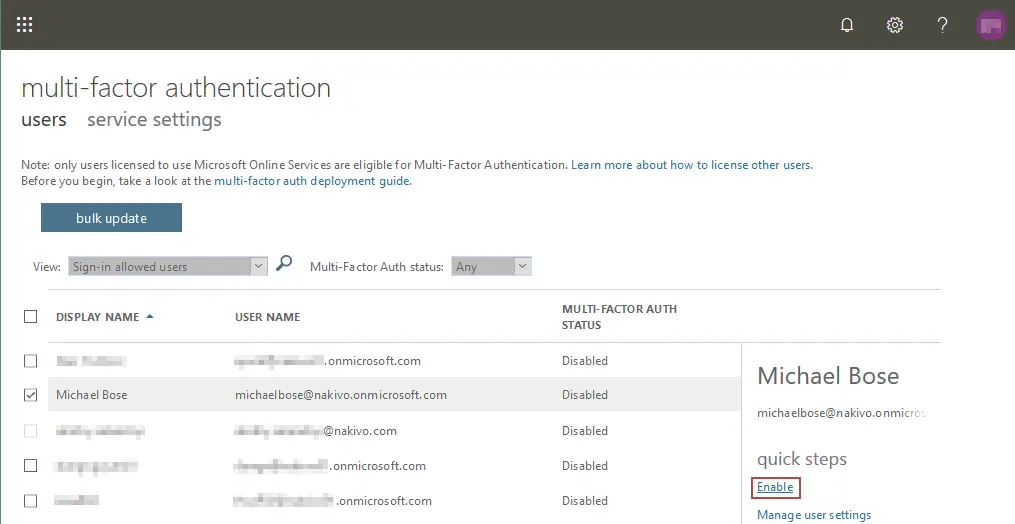Image resolution: width=1015 pixels, height=524 pixels.
Task: Open the help question mark icon
Action: point(942,25)
